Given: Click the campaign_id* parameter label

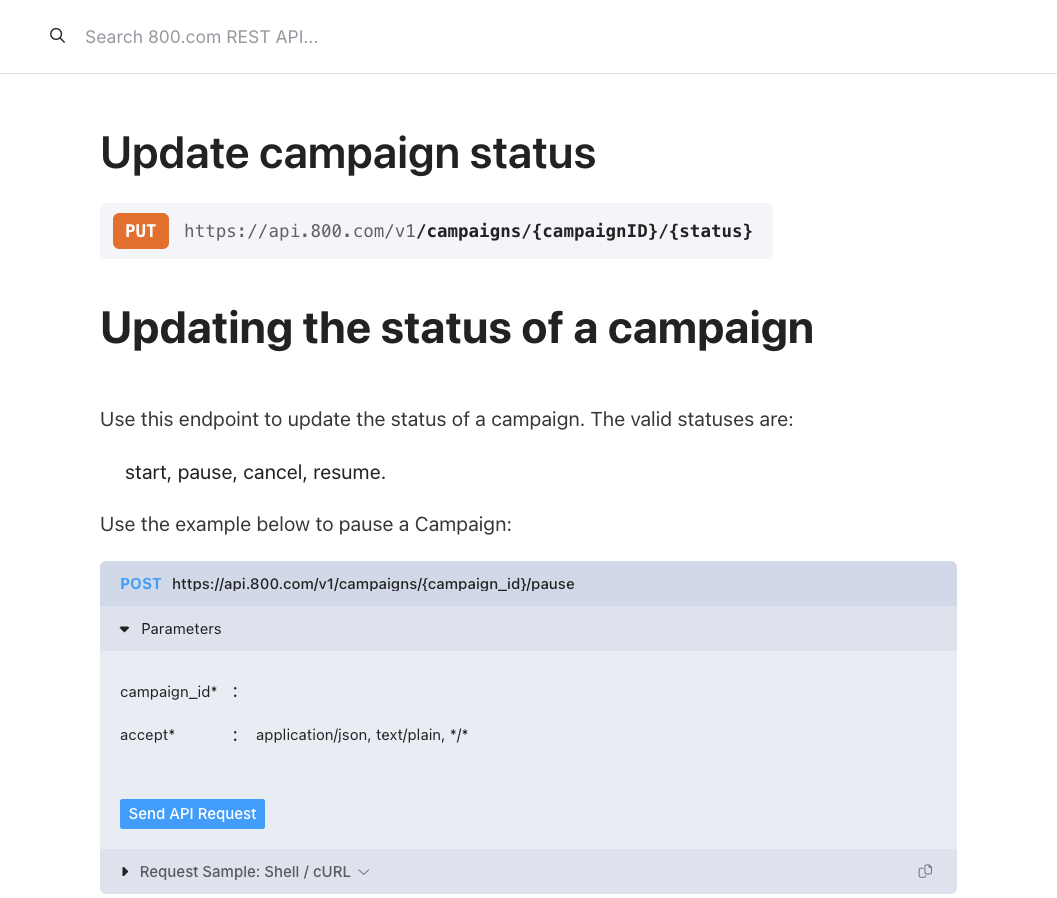Looking at the screenshot, I should click(169, 692).
